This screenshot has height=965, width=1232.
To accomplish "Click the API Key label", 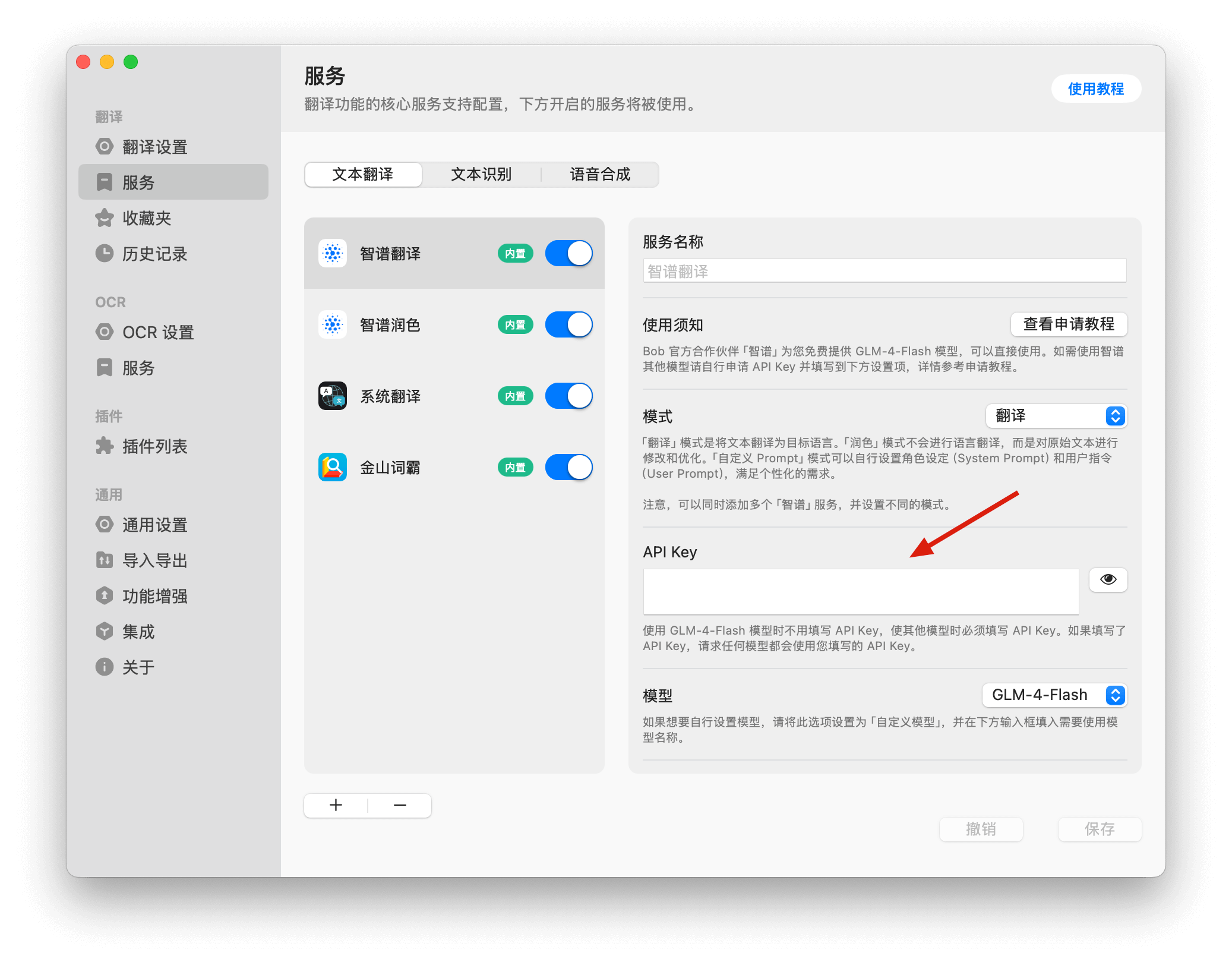I will pos(670,552).
